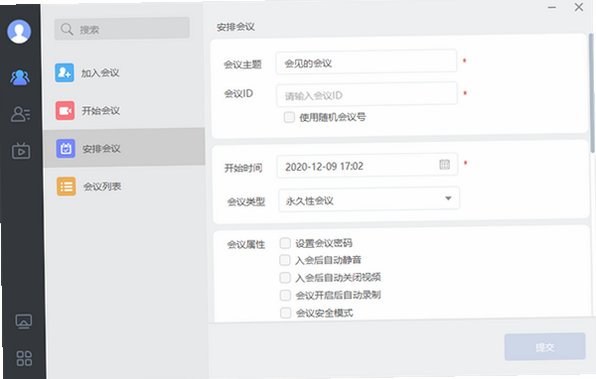Enable 使用随机会议号 checkbox
This screenshot has width=596, height=379.
point(289,117)
